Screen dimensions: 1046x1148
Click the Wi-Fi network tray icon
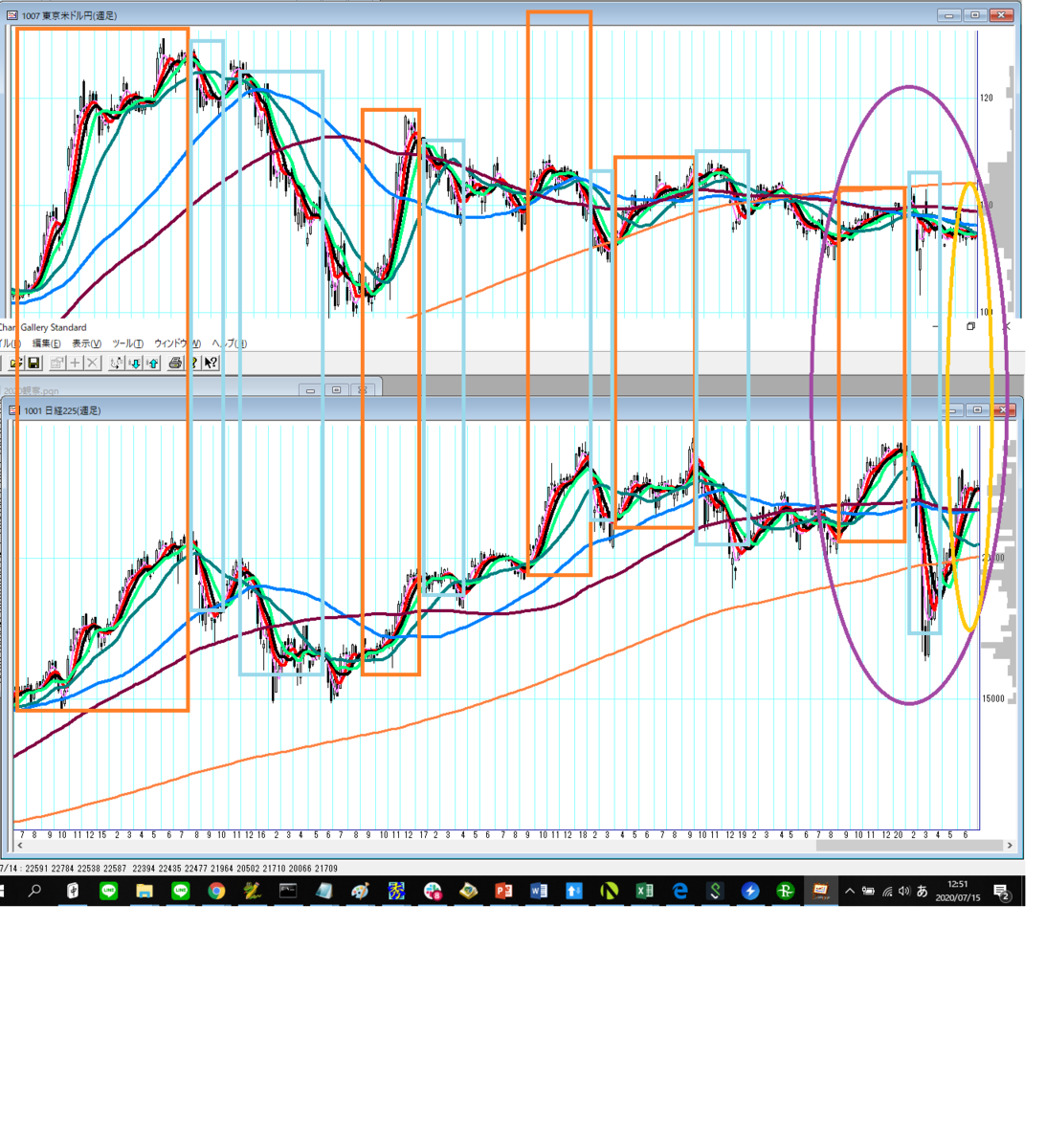887,892
